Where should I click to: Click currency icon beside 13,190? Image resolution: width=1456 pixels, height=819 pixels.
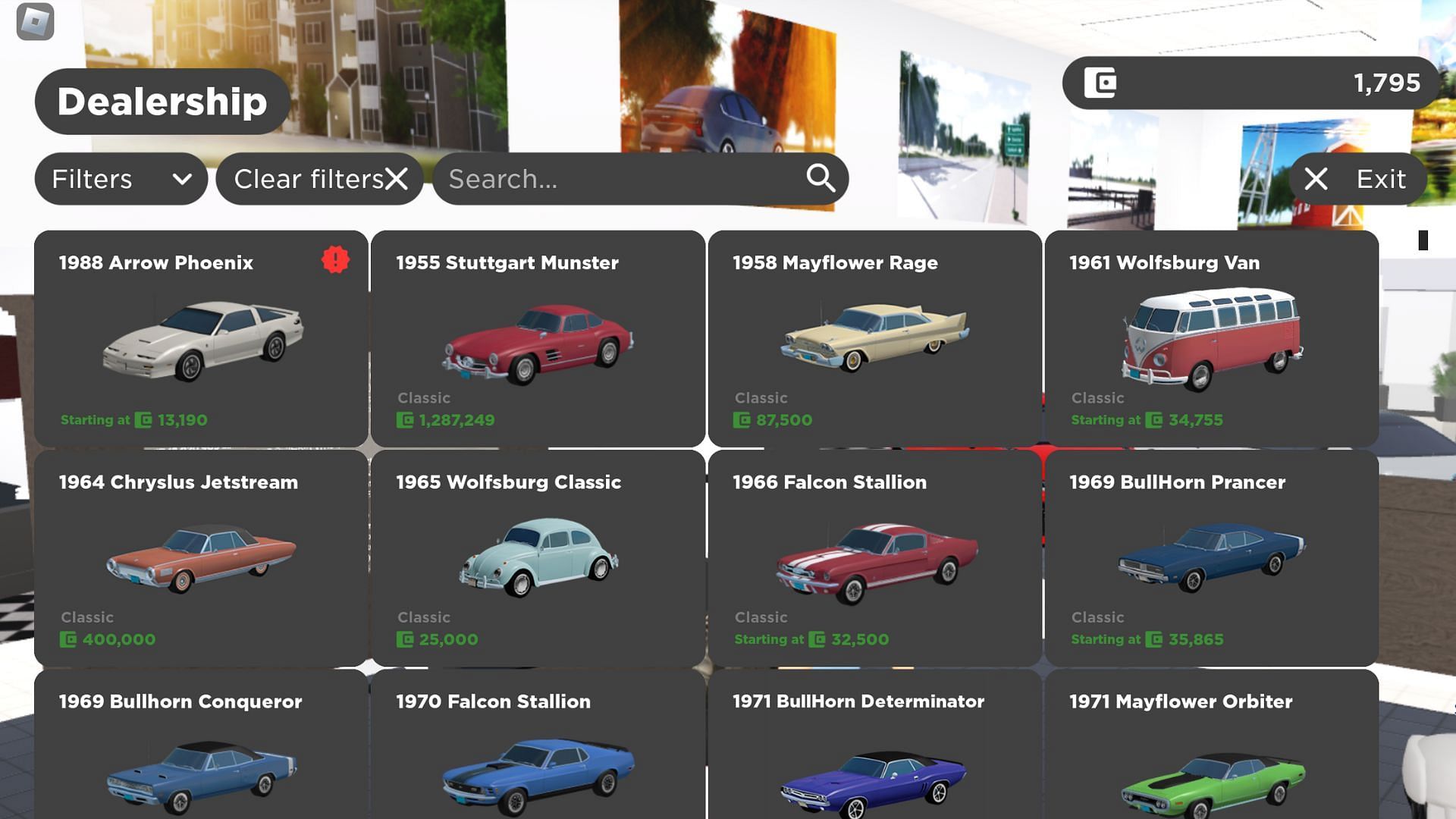pyautogui.click(x=143, y=420)
